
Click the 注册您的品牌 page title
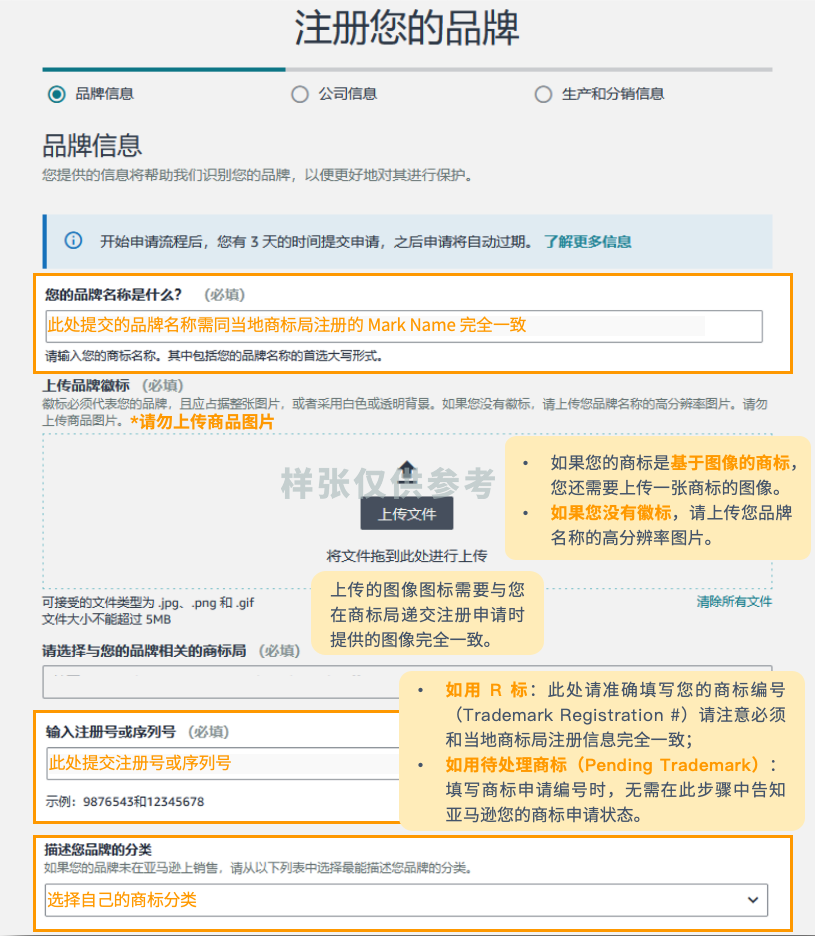click(407, 30)
